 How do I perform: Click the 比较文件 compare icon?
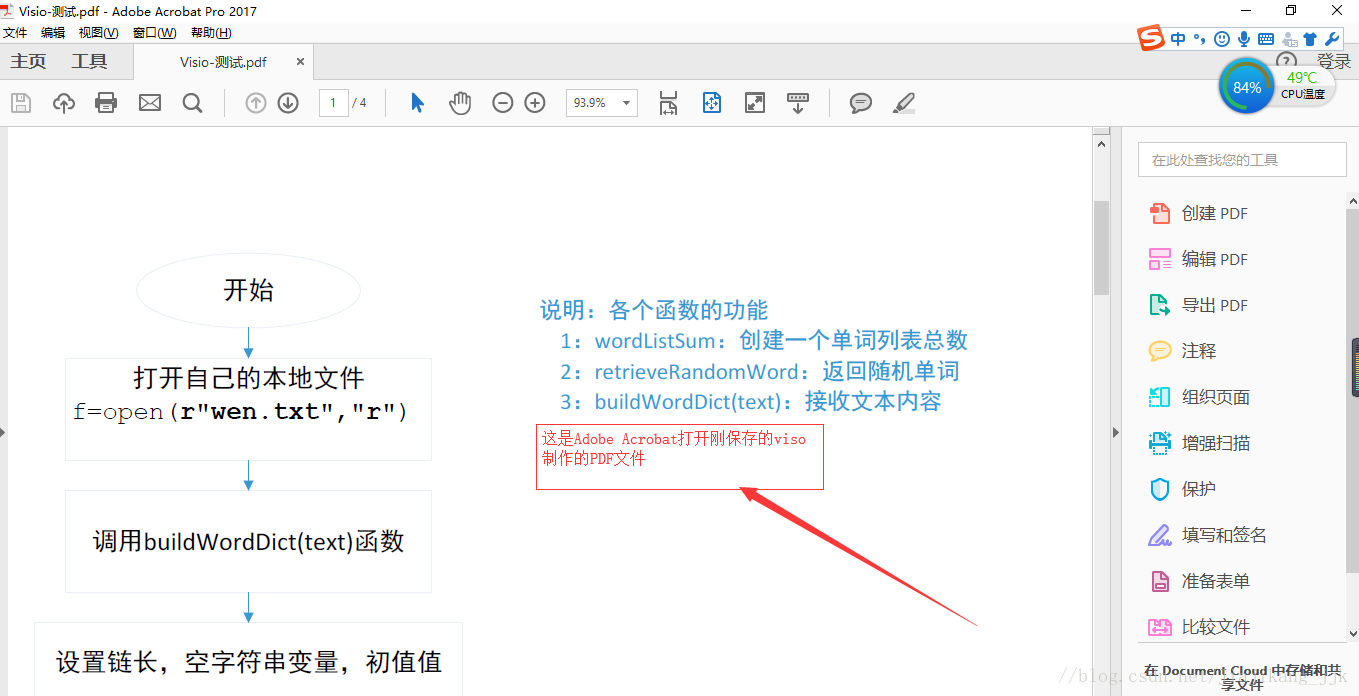tap(1160, 627)
